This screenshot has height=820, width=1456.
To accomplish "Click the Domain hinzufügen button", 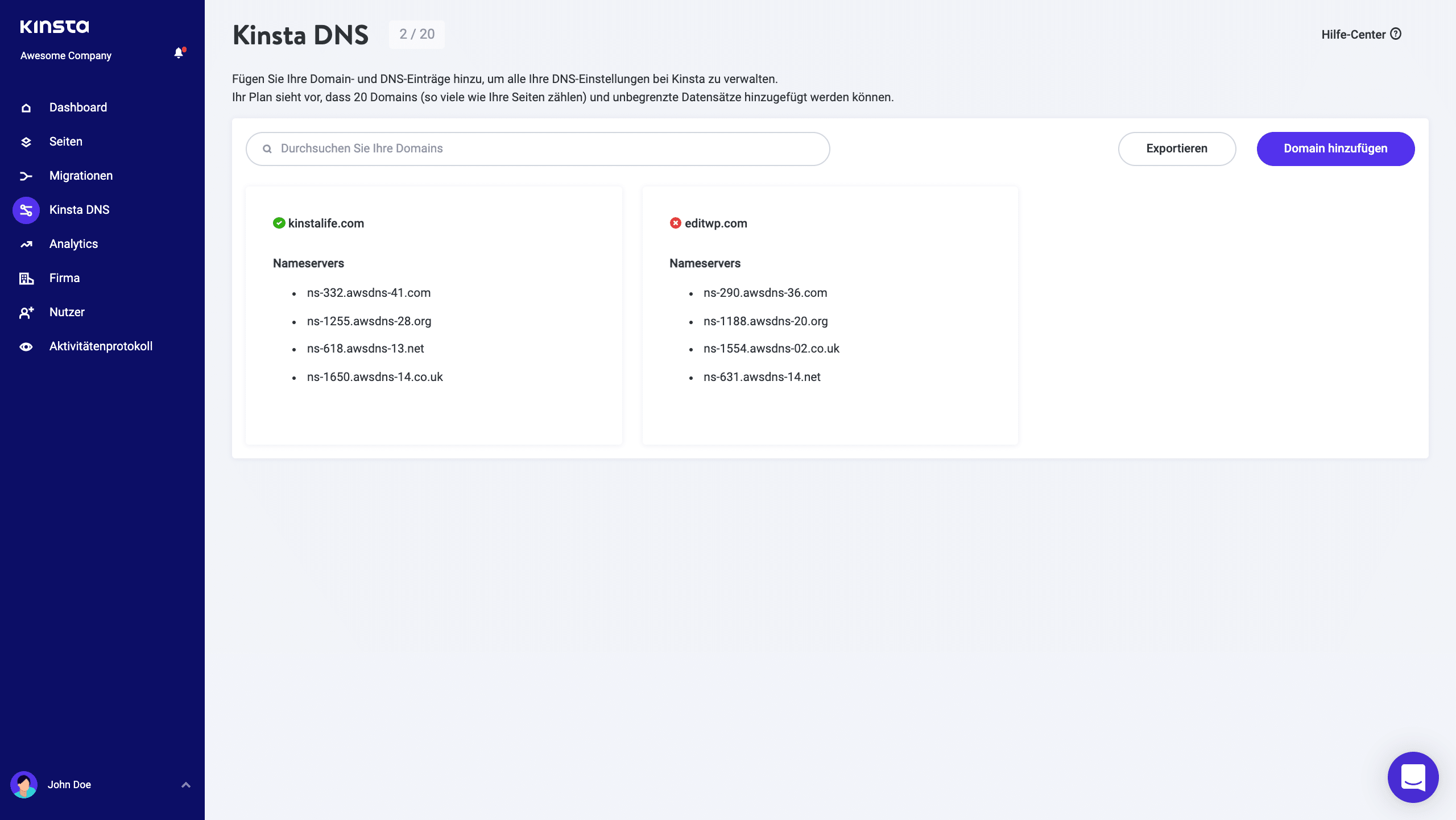I will [x=1336, y=148].
